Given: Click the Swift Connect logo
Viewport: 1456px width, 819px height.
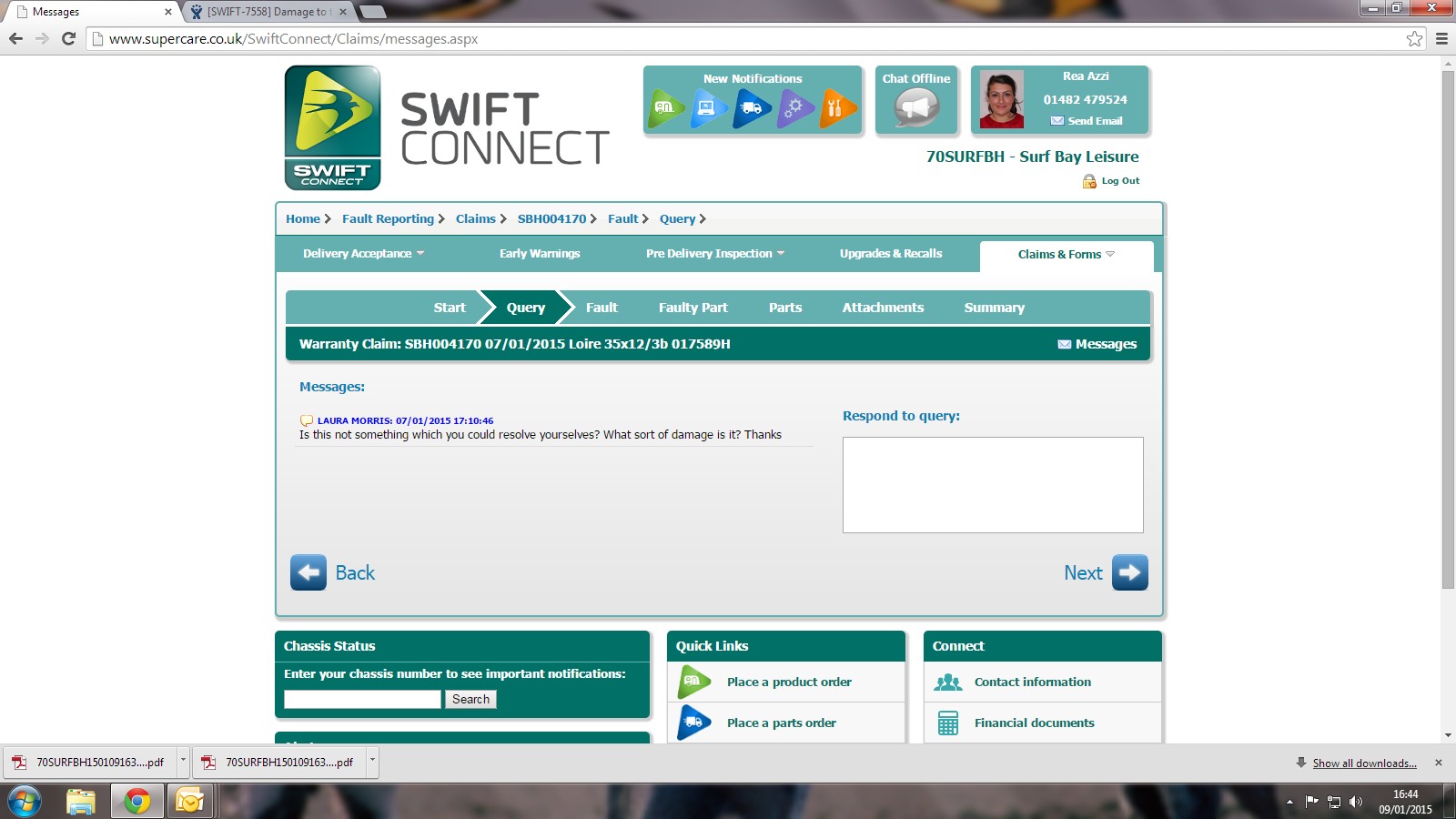Looking at the screenshot, I should 333,127.
